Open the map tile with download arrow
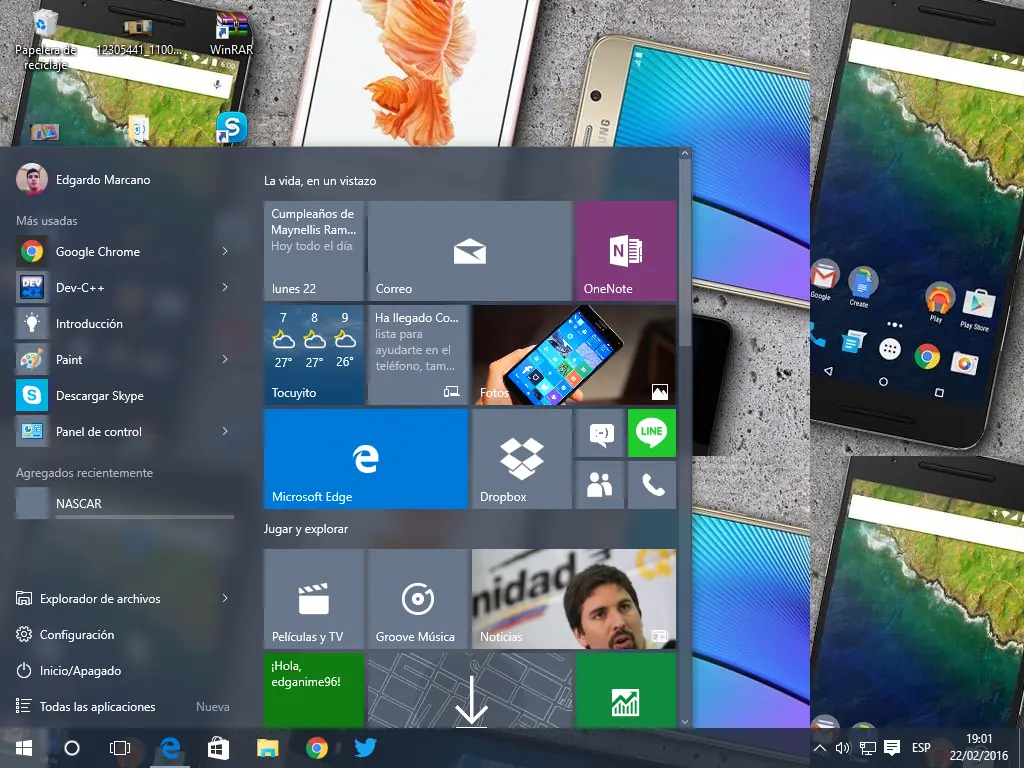This screenshot has width=1024, height=768. point(470,690)
